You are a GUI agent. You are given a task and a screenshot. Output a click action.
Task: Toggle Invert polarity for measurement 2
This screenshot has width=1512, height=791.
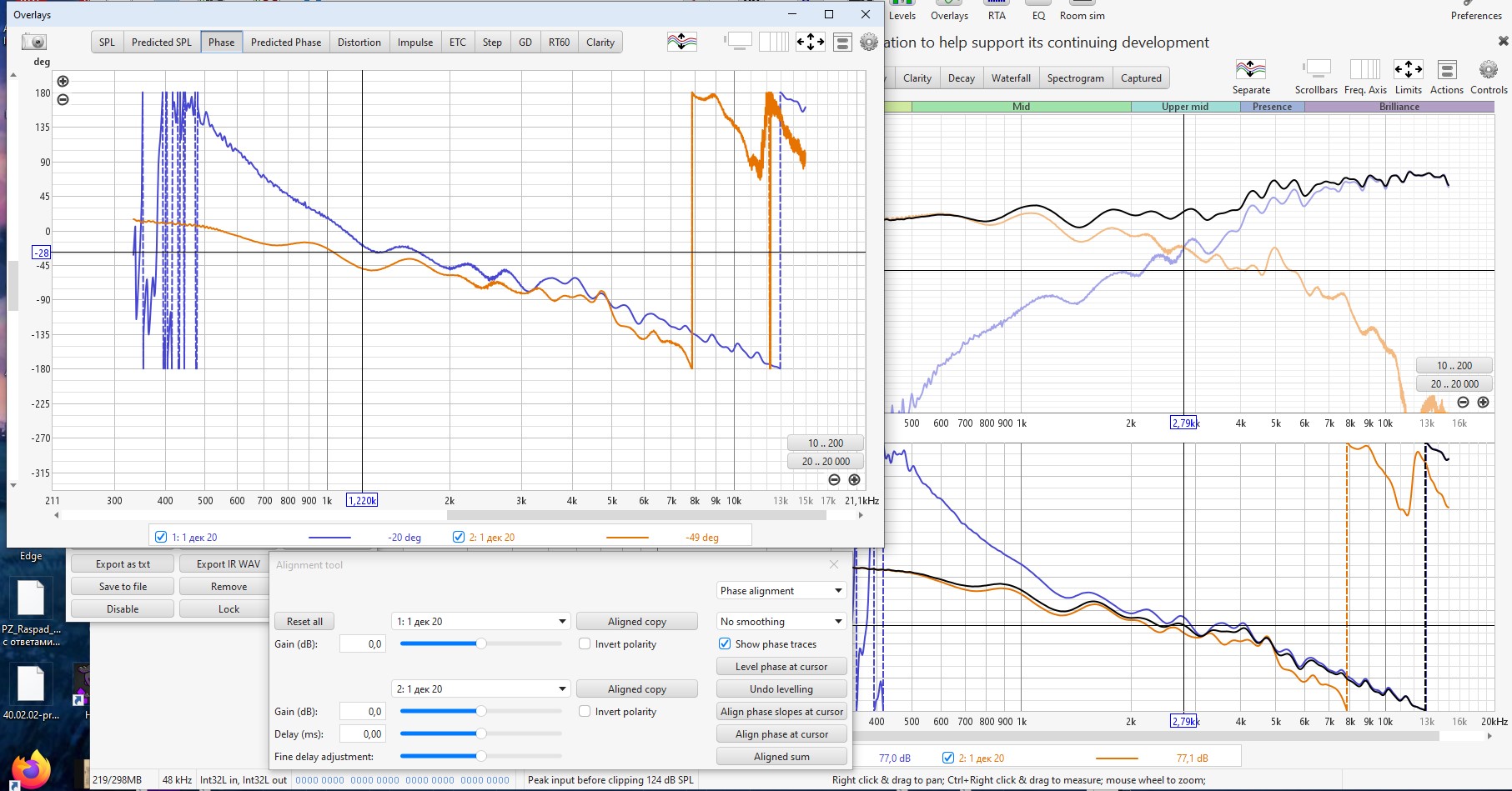tap(585, 711)
